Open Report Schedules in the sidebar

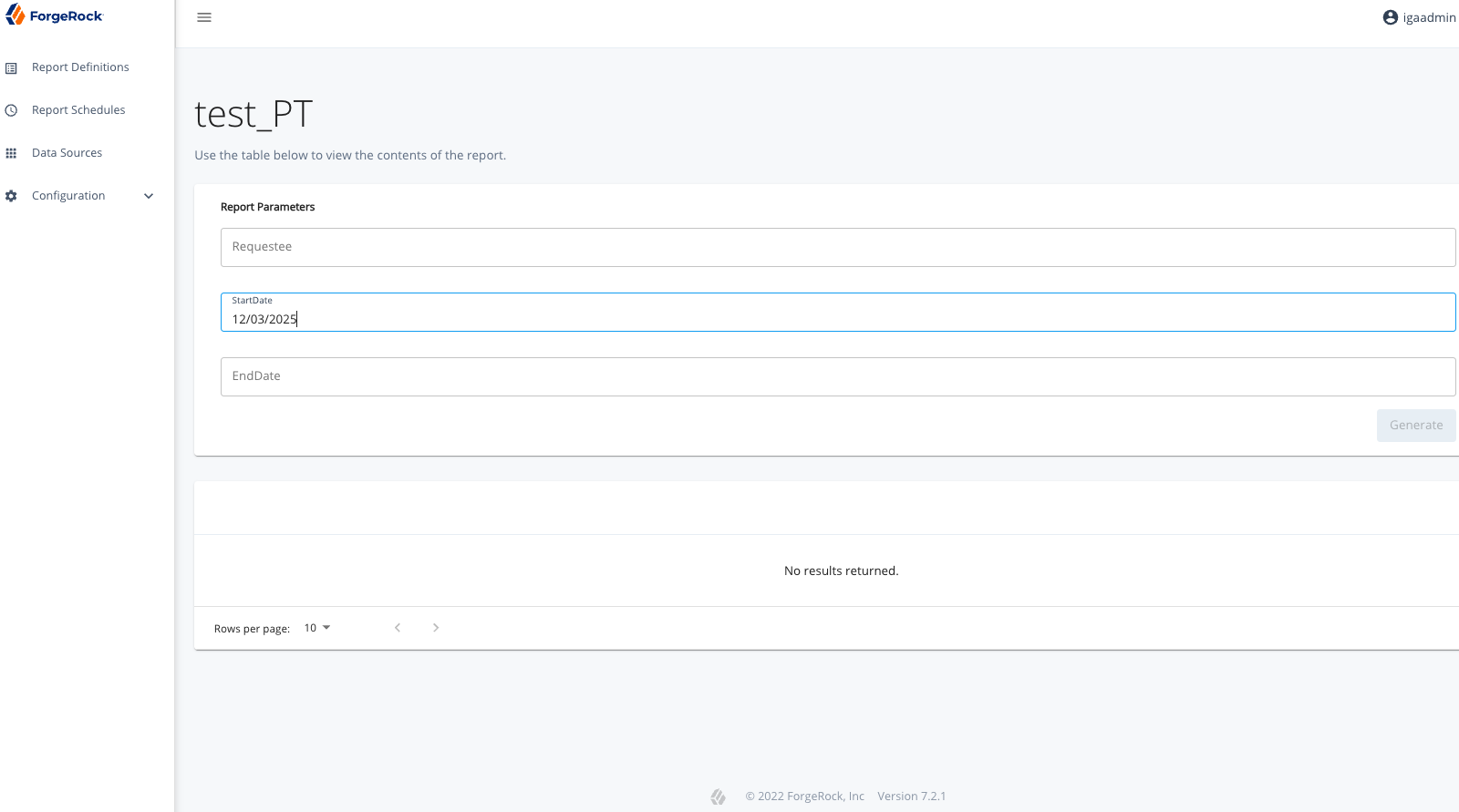coord(78,110)
